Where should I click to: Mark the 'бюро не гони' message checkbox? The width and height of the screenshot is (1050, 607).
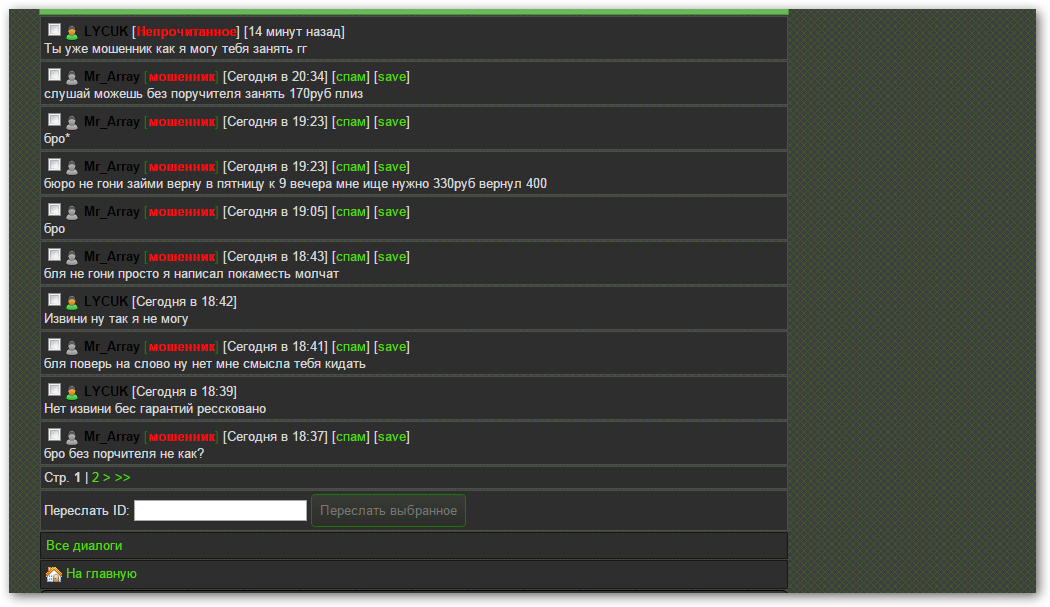pos(54,164)
